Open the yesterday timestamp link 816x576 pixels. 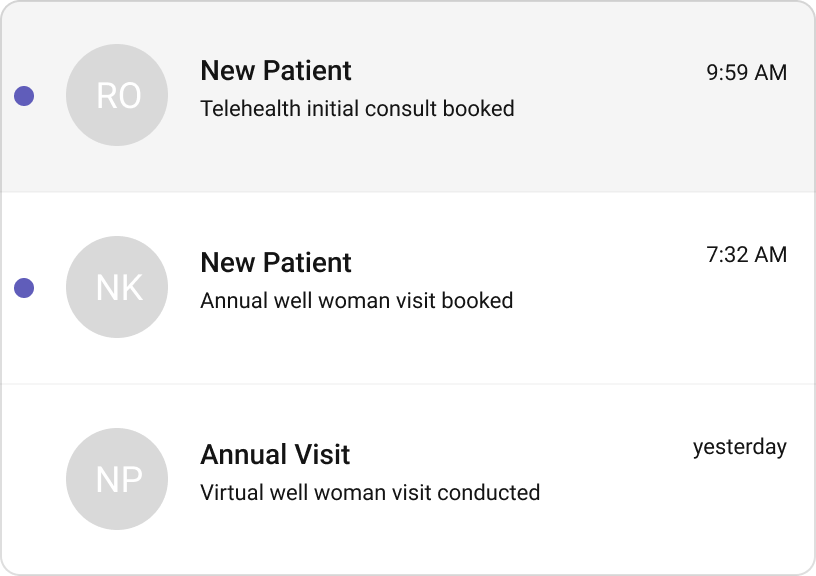pos(741,447)
